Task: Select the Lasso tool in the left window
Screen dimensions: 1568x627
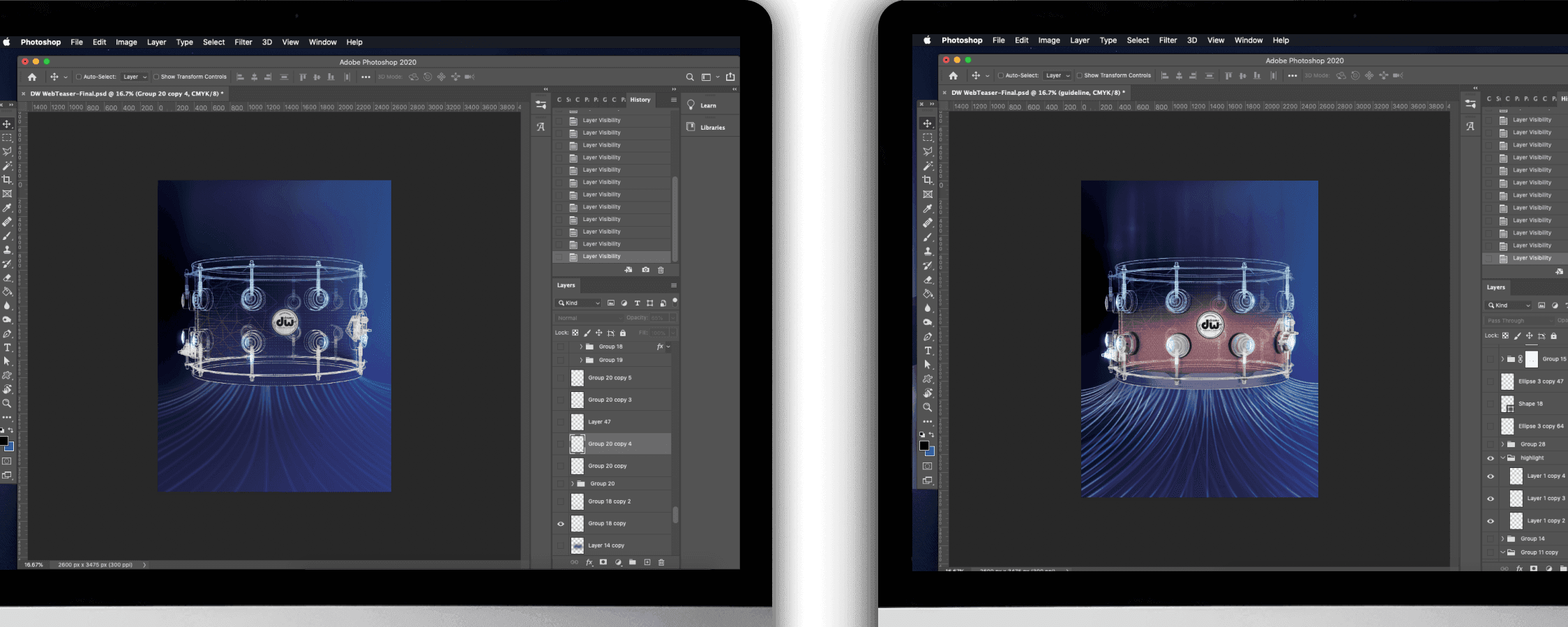Action: [7, 151]
